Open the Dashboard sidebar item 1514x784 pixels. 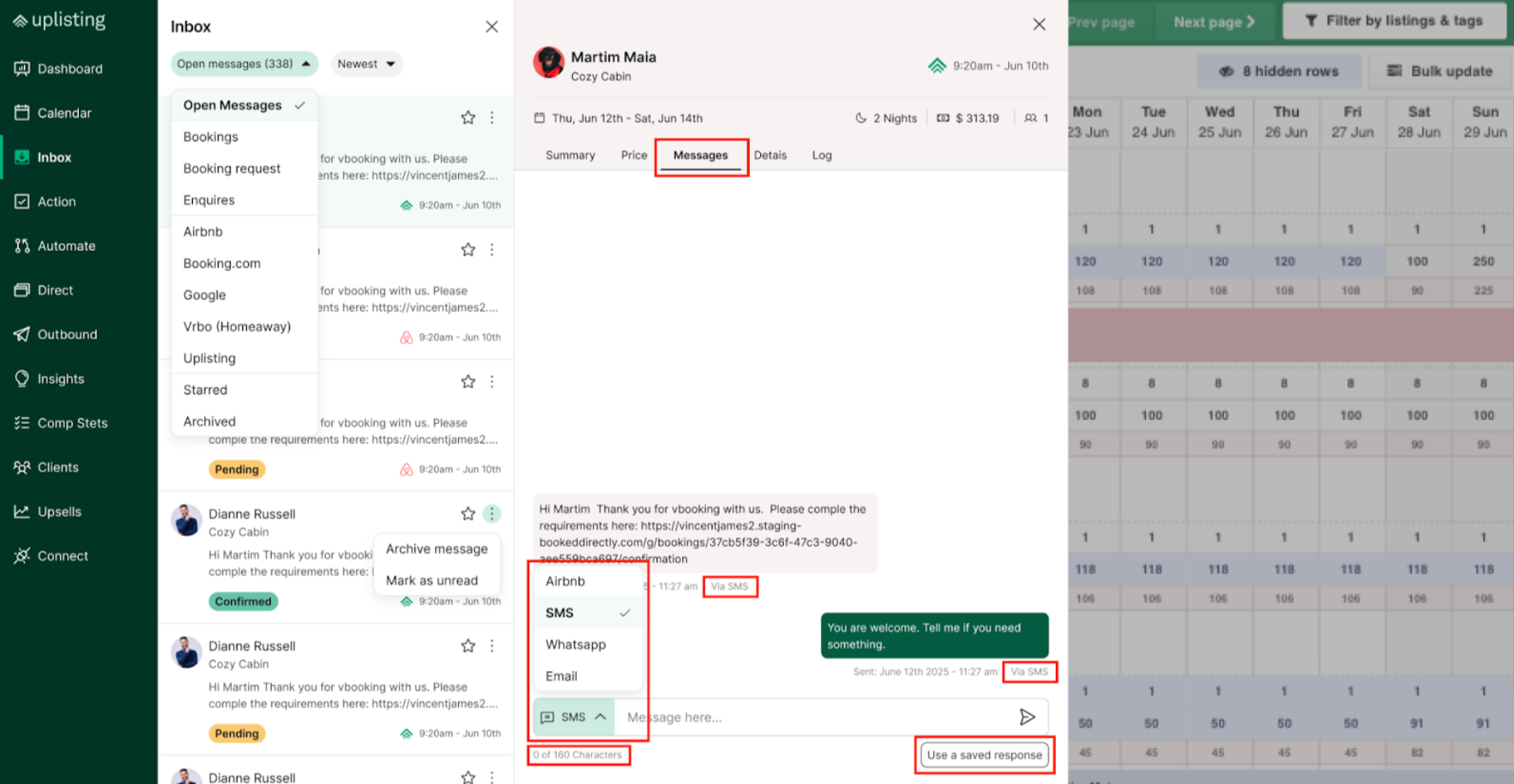point(59,69)
